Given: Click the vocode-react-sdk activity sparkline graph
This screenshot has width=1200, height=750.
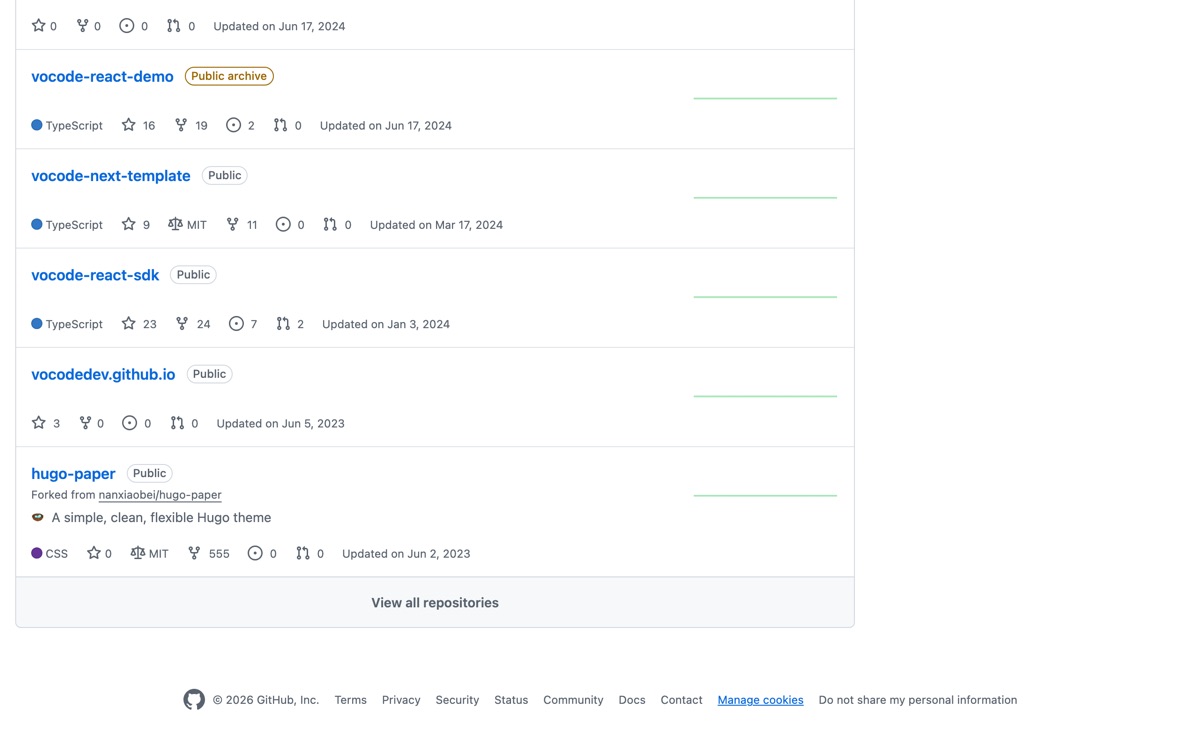Looking at the screenshot, I should [765, 296].
